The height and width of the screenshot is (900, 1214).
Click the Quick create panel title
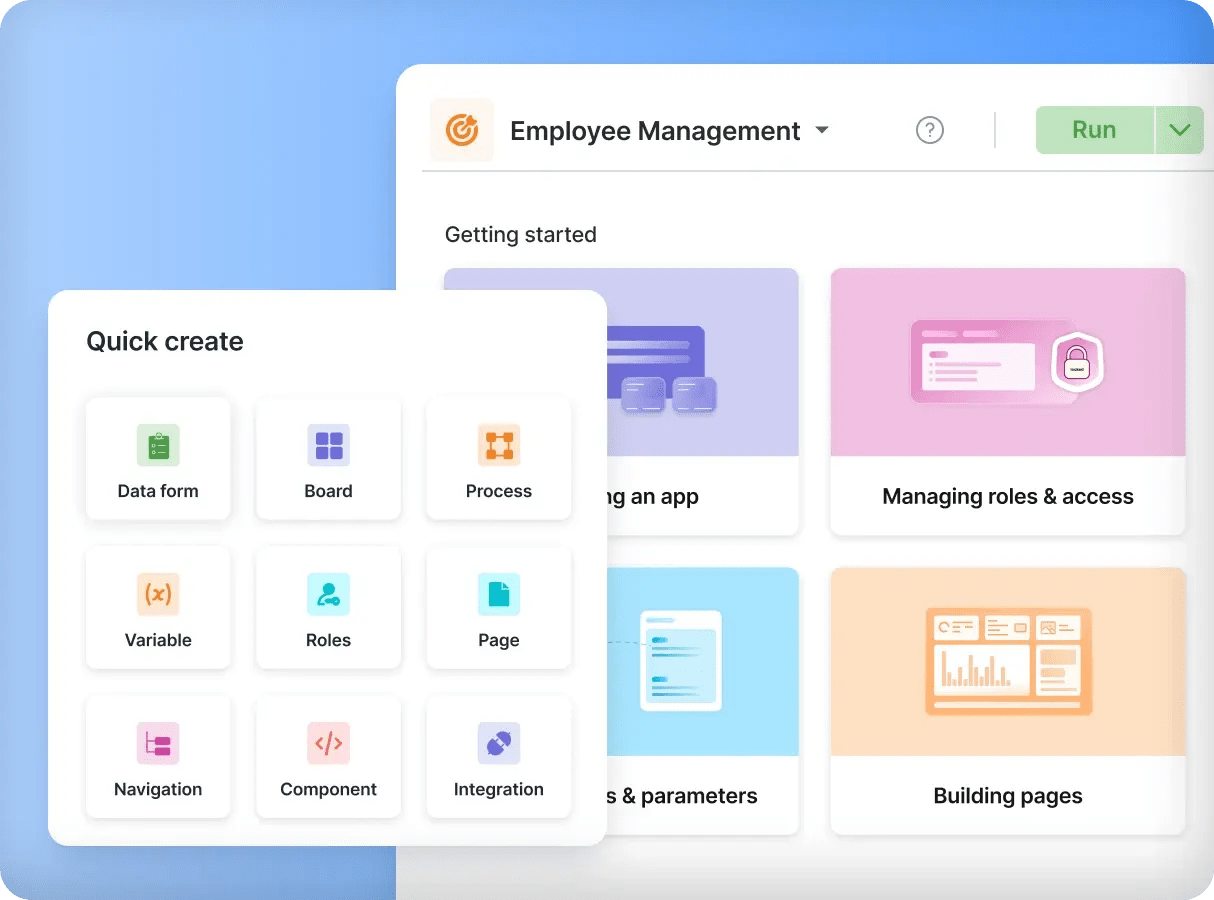tap(165, 341)
